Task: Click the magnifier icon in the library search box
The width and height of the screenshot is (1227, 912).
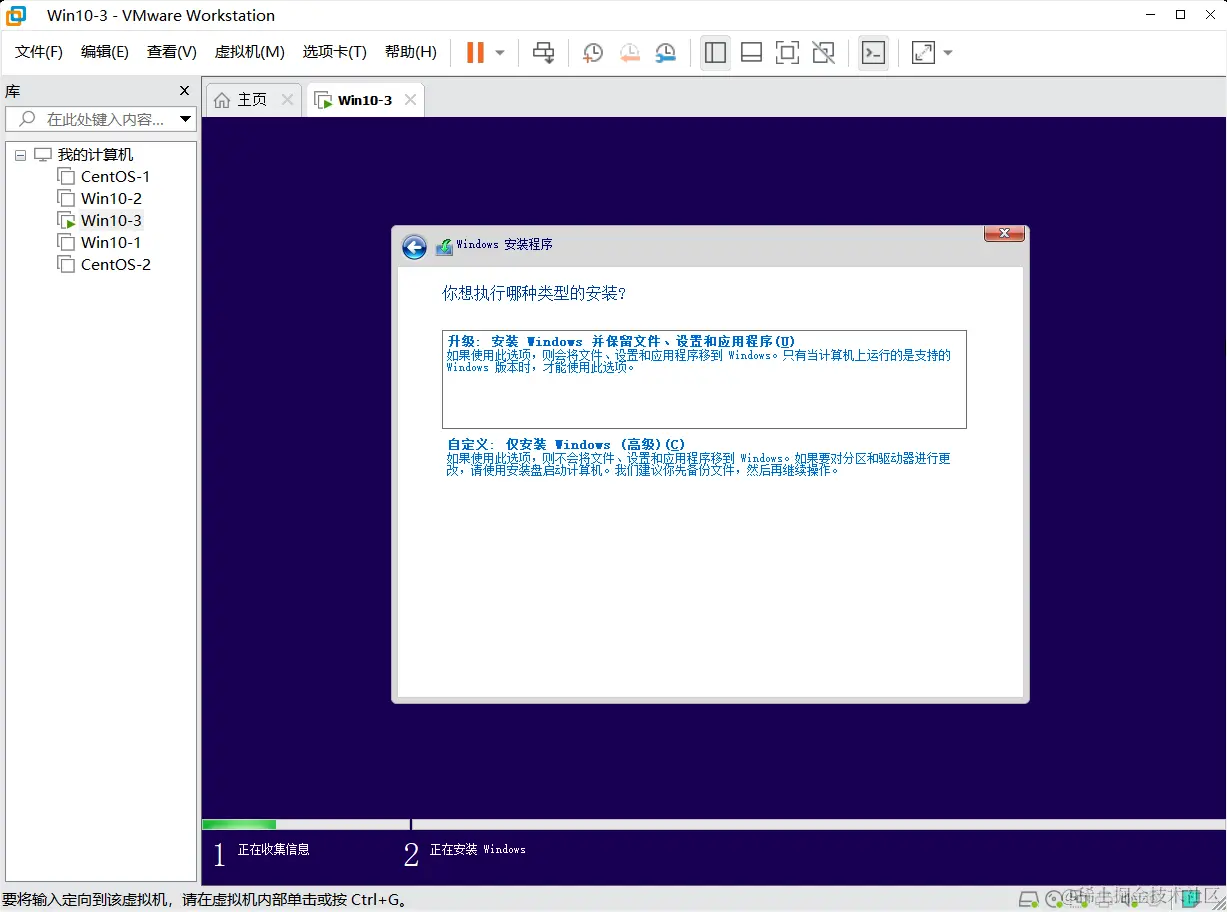Action: point(27,119)
